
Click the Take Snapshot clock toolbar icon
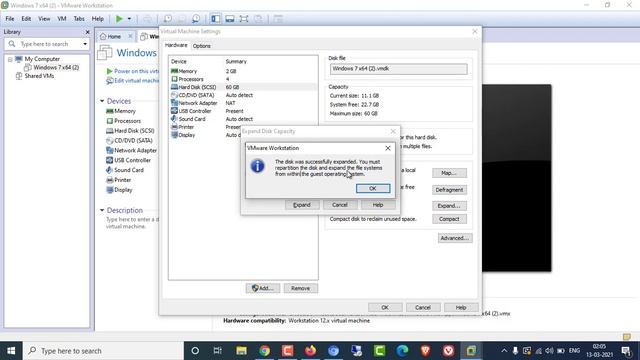[x=168, y=19]
